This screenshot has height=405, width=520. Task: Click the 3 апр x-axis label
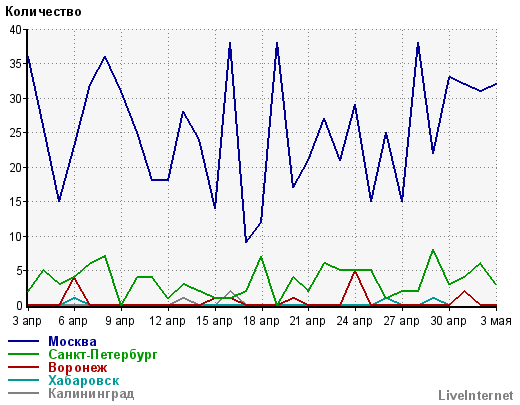point(27,321)
